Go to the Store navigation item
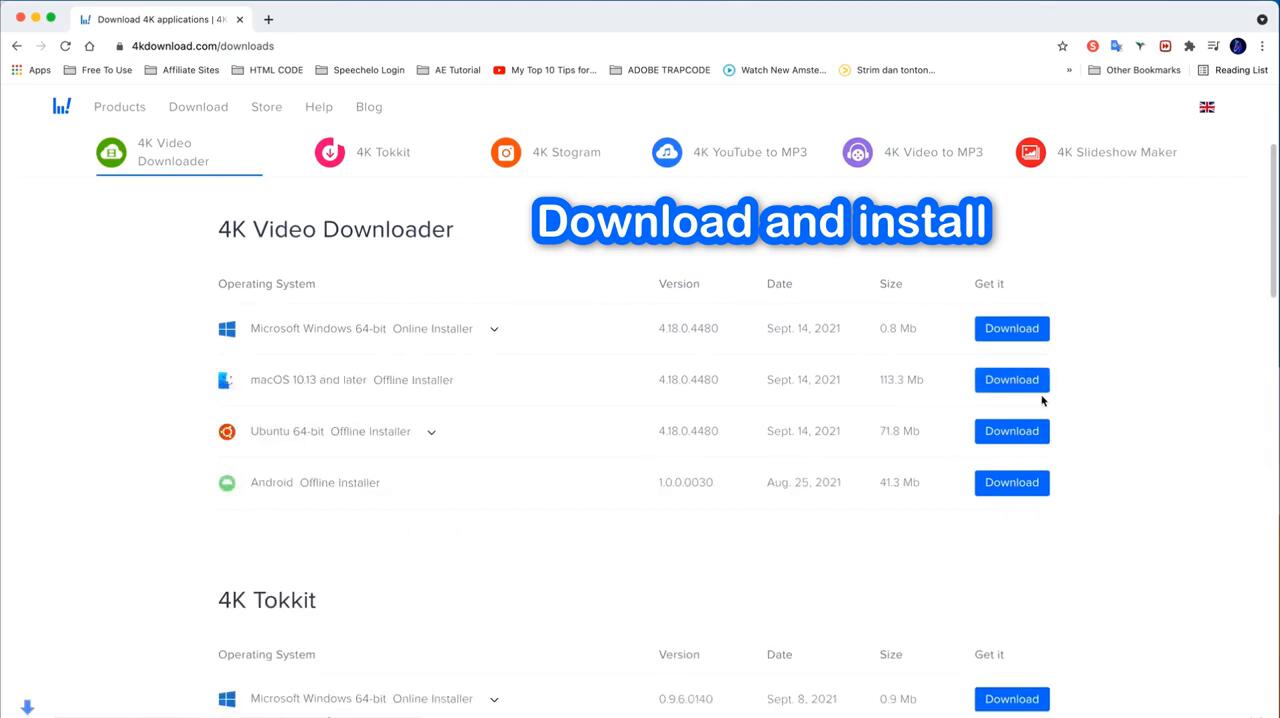 (x=266, y=107)
